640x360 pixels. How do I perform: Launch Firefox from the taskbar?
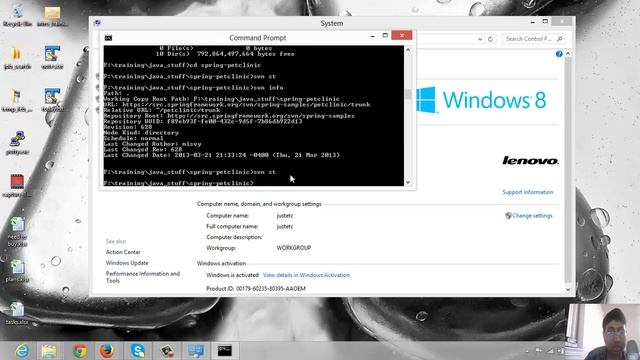tap(107, 351)
